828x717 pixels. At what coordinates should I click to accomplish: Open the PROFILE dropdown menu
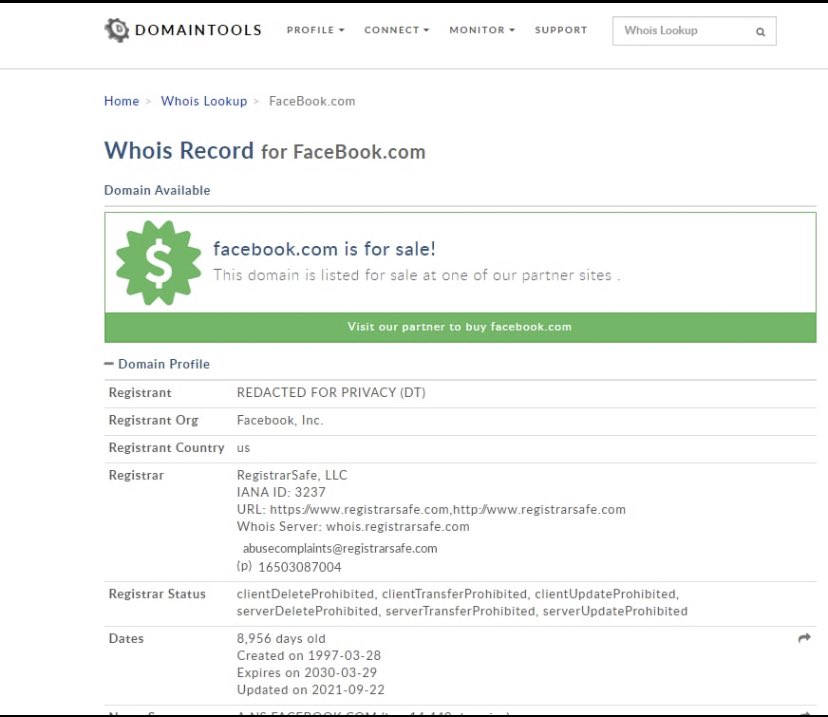click(314, 31)
